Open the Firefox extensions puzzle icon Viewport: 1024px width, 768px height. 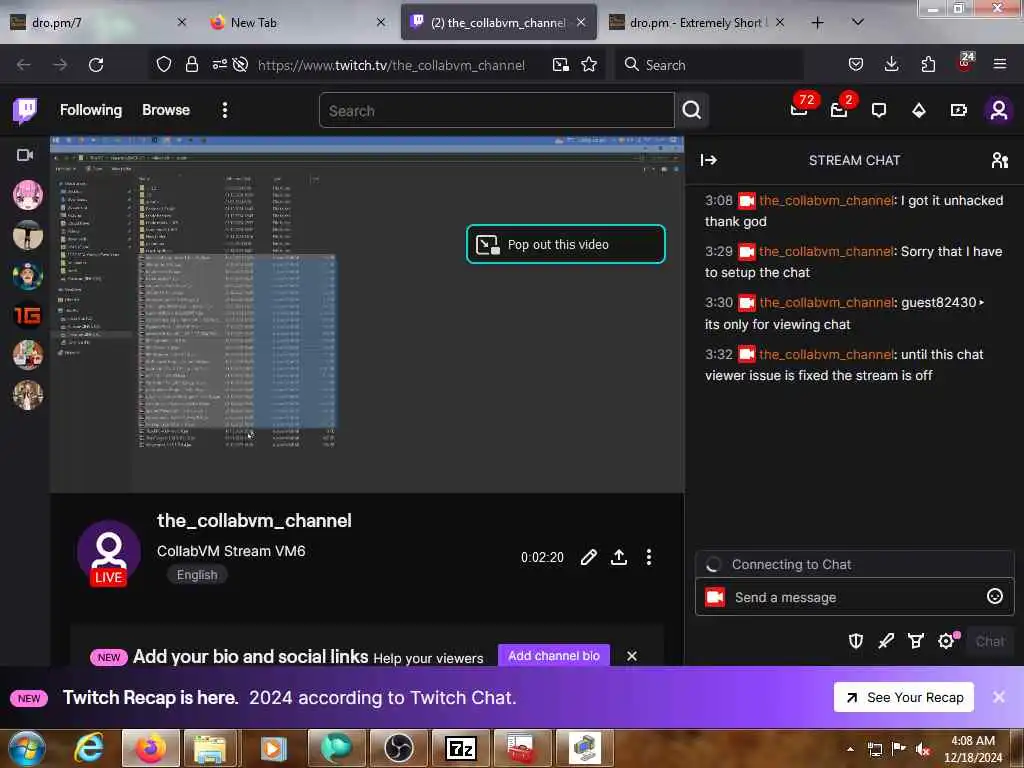928,65
